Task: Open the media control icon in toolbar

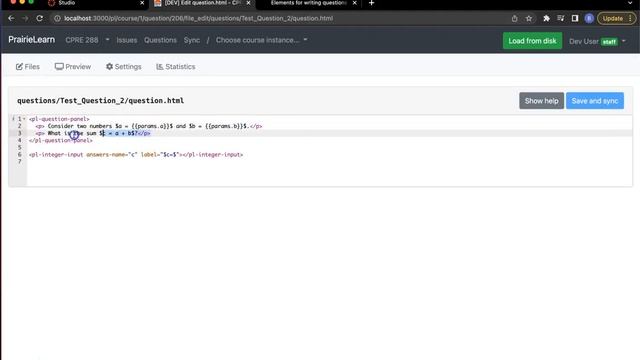Action: point(561,18)
